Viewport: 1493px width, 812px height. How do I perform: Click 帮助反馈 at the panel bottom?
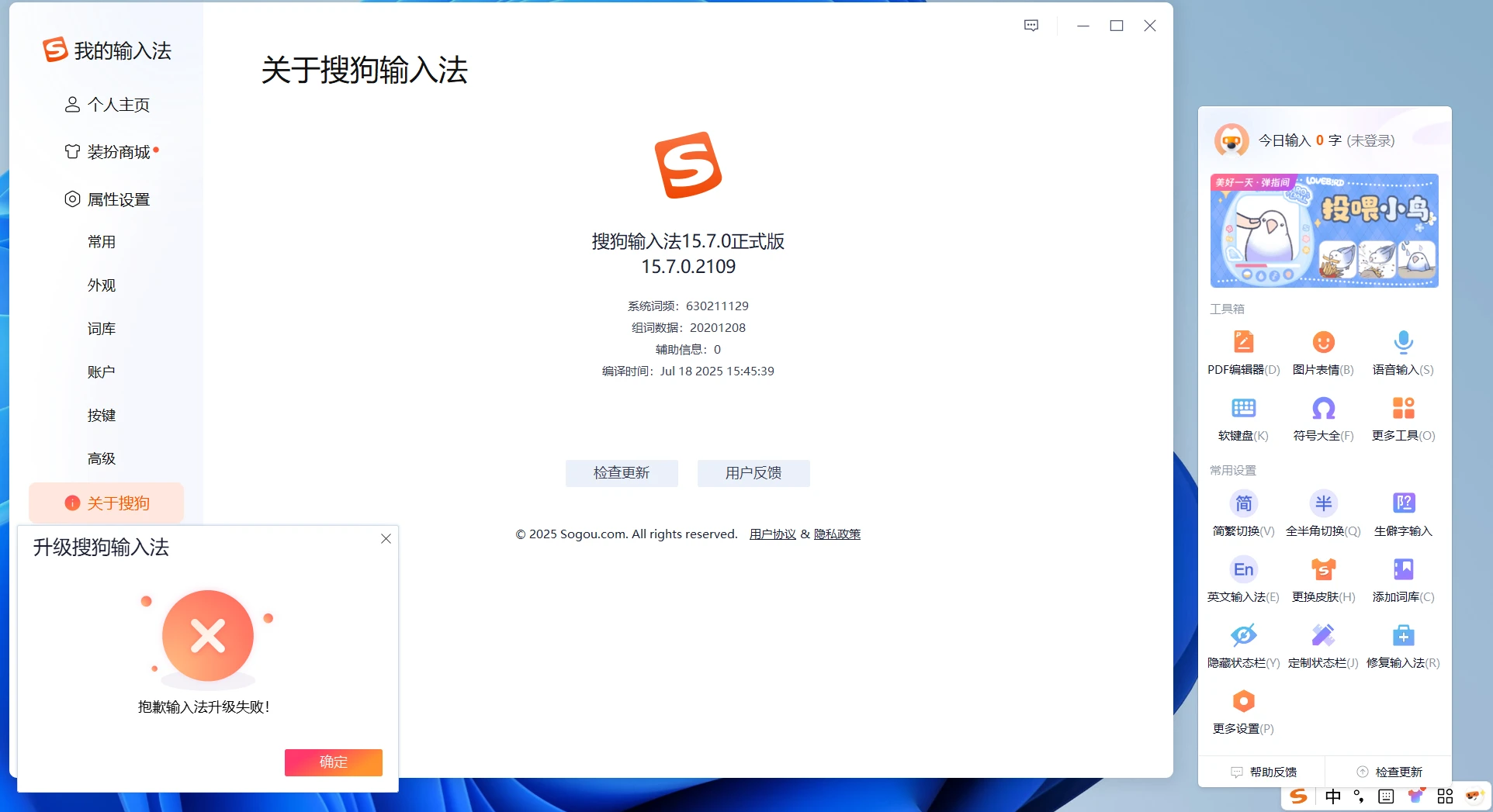coord(1264,772)
